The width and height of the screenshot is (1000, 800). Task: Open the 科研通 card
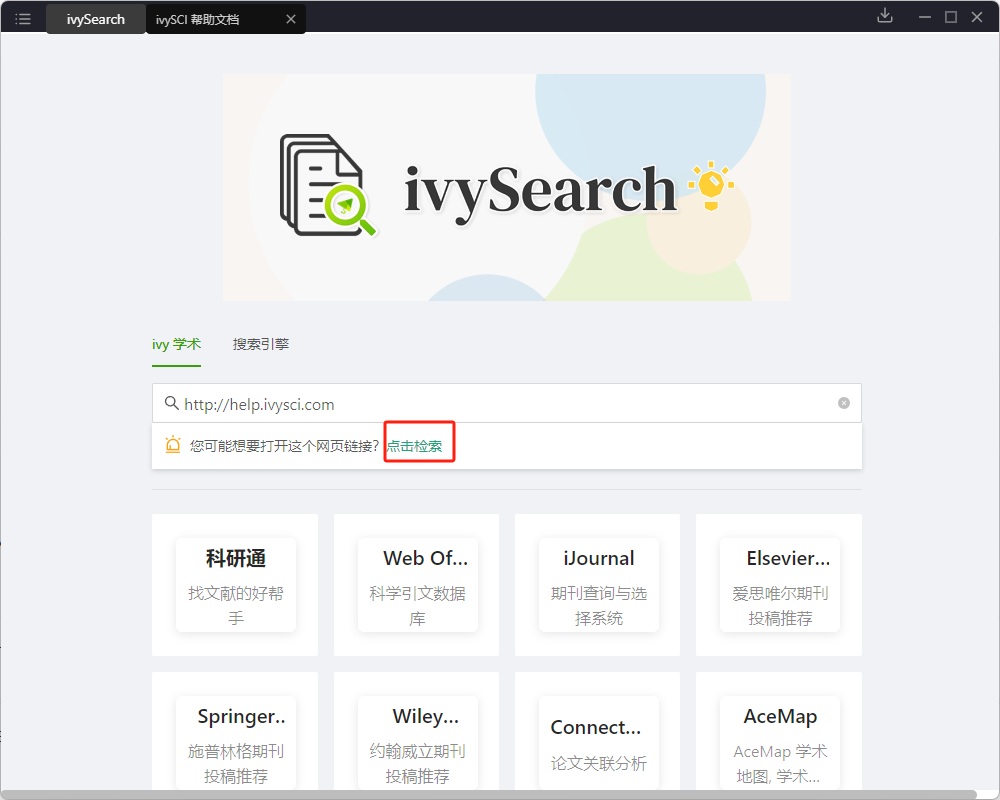pos(235,585)
